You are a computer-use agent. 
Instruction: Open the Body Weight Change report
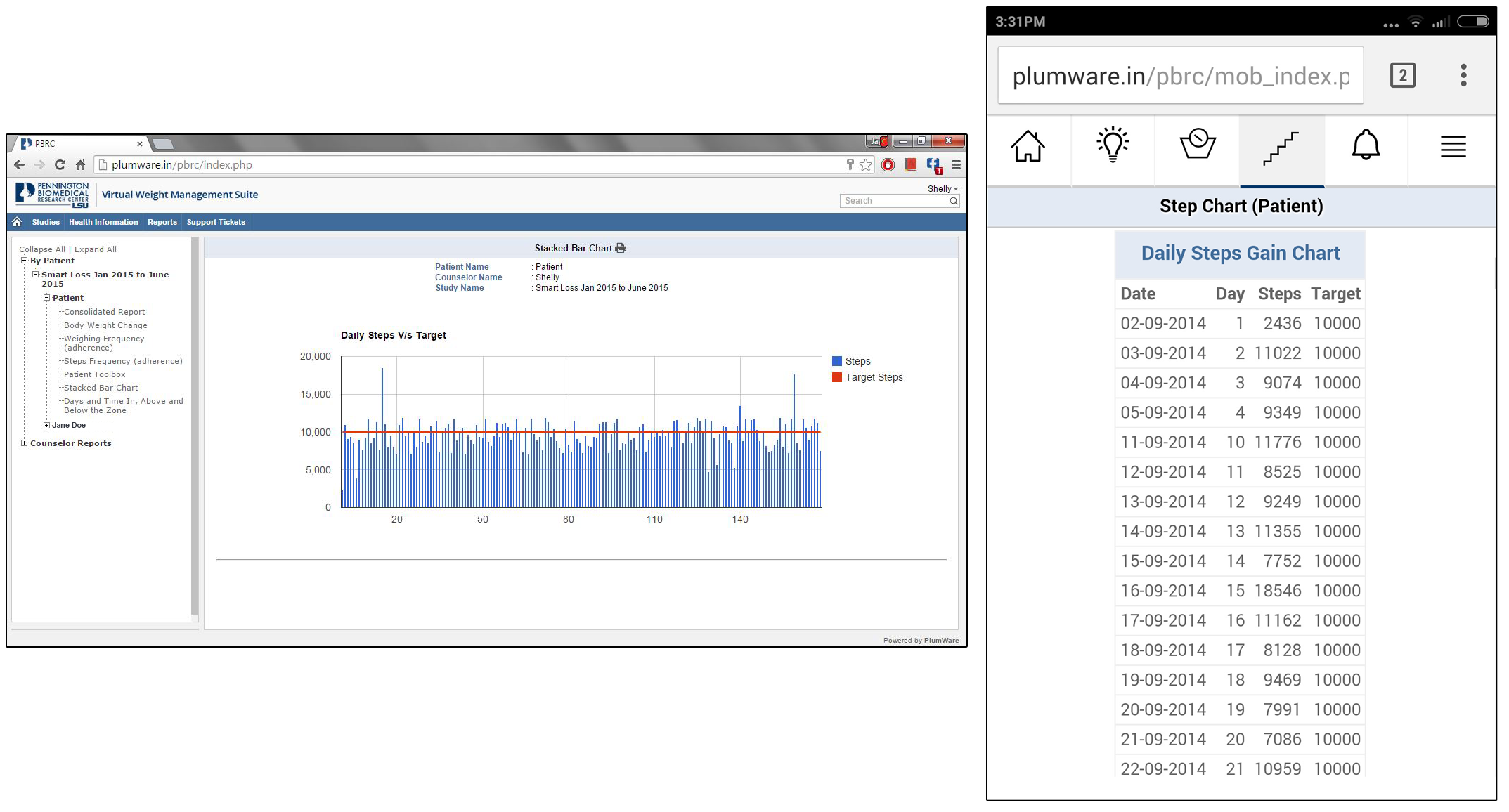point(105,325)
